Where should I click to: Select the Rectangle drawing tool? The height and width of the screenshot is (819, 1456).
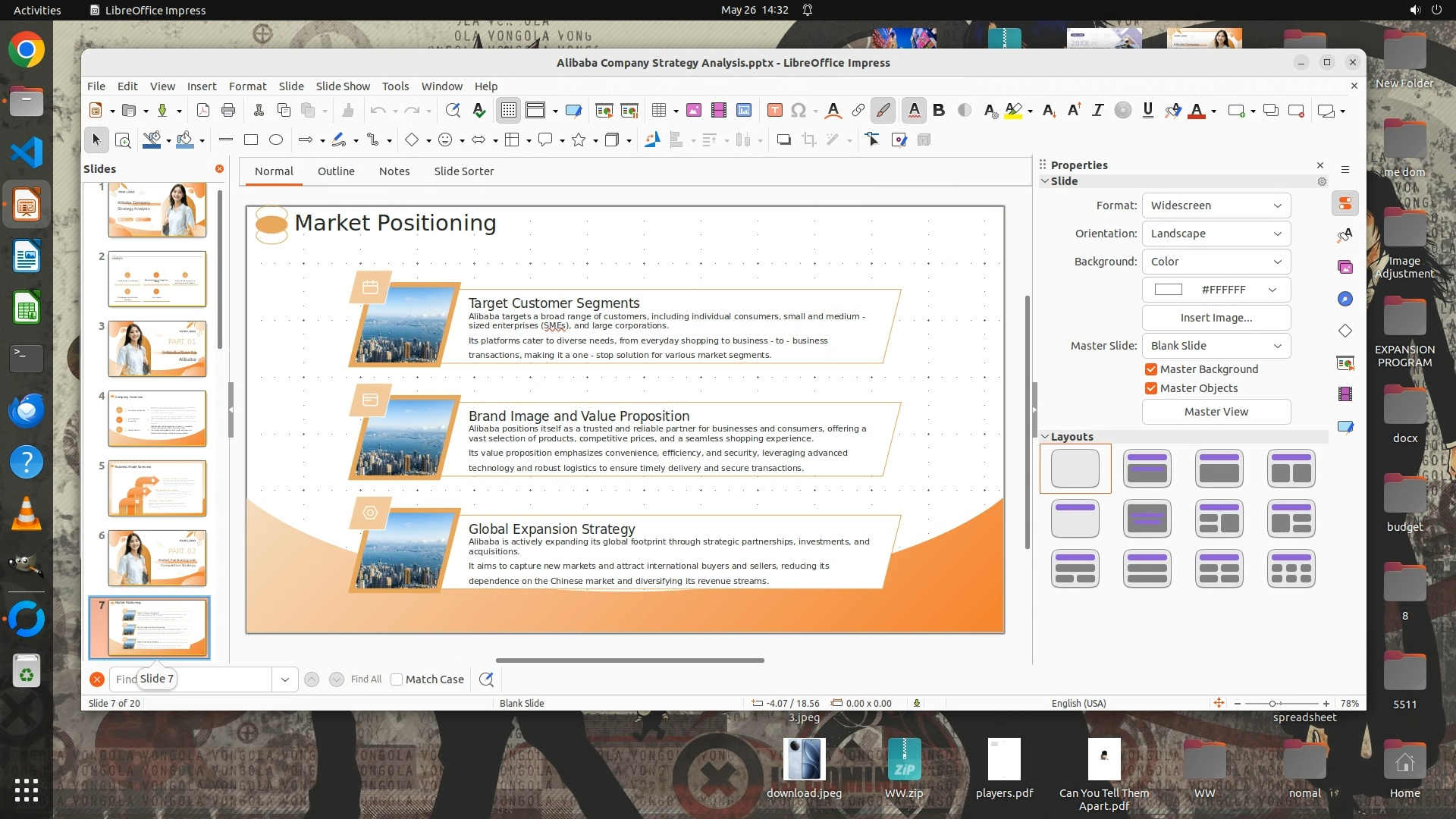pyautogui.click(x=251, y=140)
